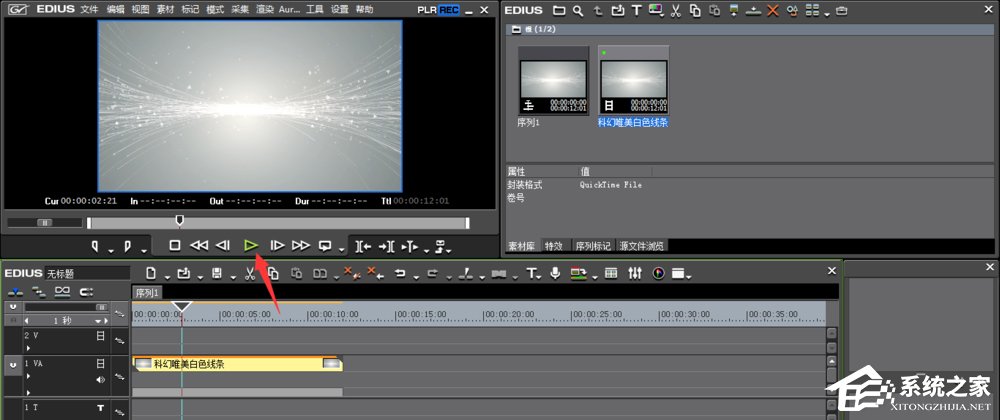Screen dimensions: 1000x420
Task: Toggle audio mute speaker on the 1 VA track
Action: pos(100,380)
